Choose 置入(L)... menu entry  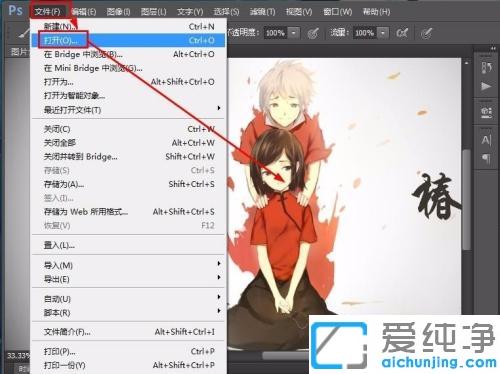click(129, 245)
